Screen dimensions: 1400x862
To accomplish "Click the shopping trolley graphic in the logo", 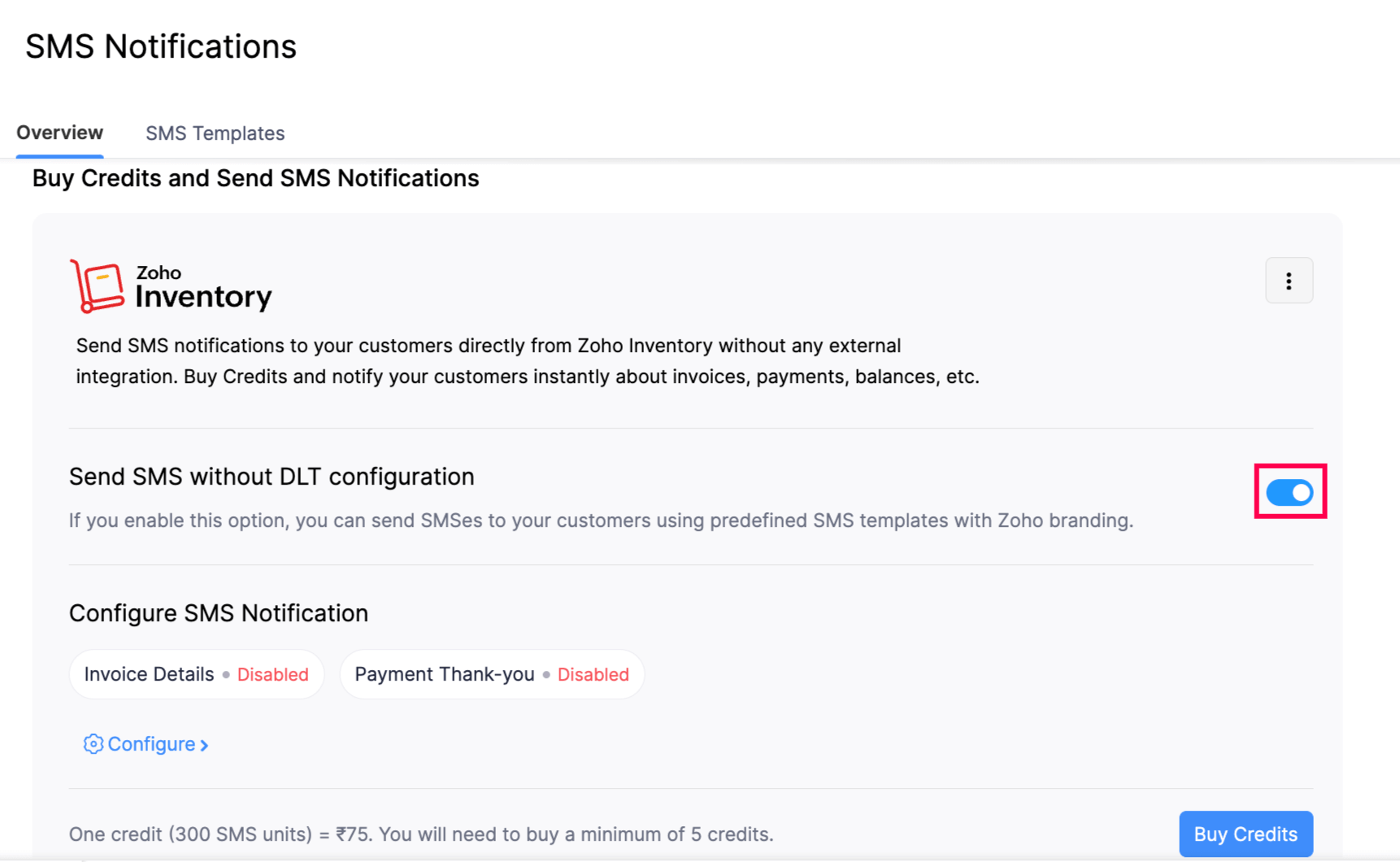I will pyautogui.click(x=98, y=285).
